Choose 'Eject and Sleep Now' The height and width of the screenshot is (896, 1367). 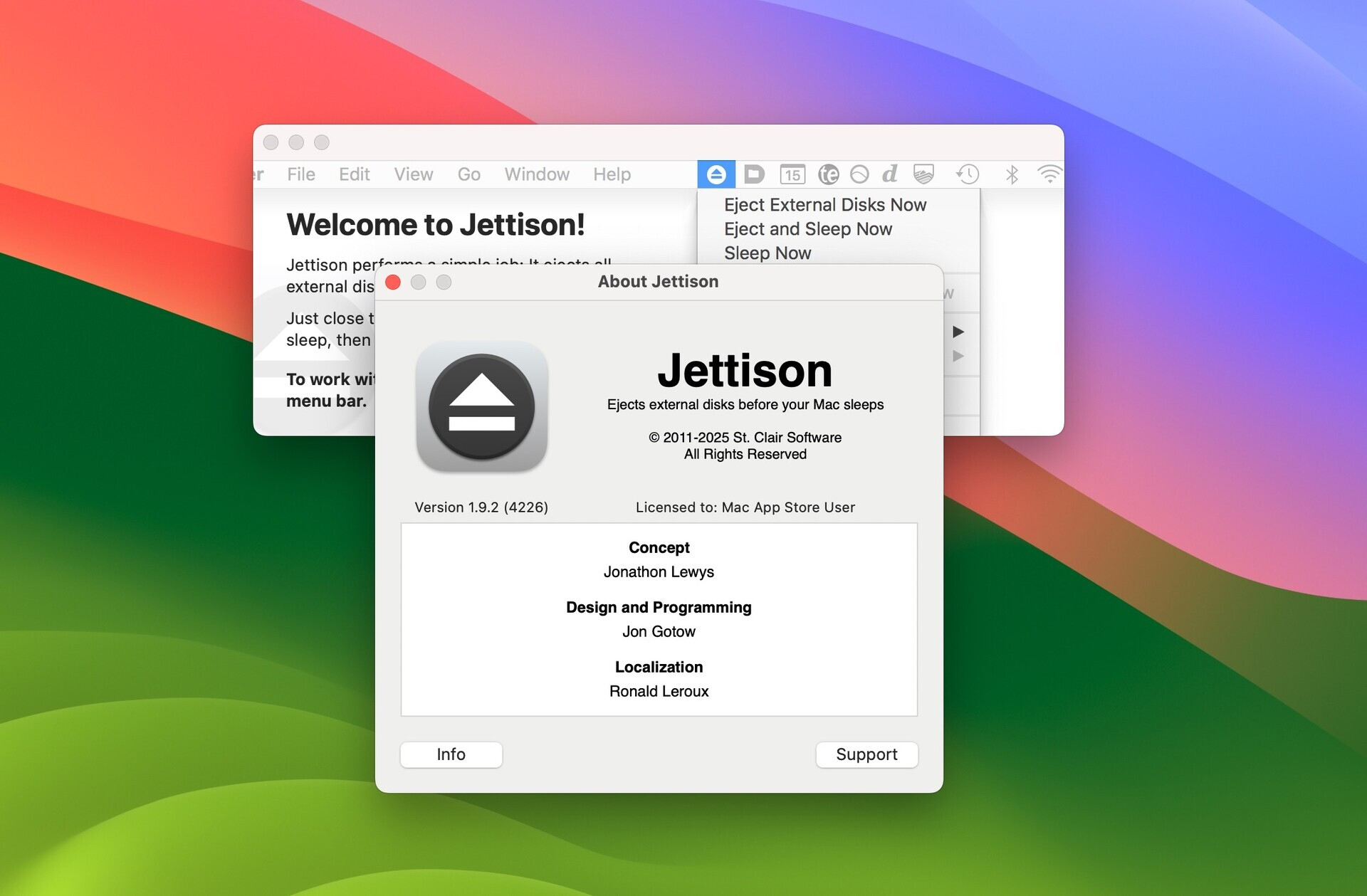(x=808, y=229)
